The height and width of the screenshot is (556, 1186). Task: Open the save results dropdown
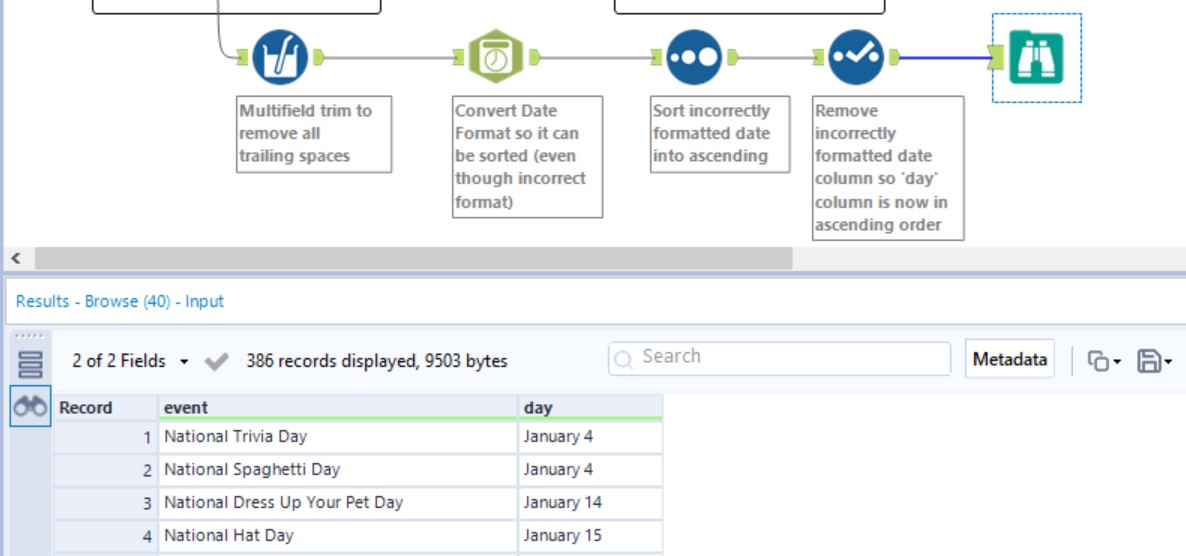click(1155, 362)
